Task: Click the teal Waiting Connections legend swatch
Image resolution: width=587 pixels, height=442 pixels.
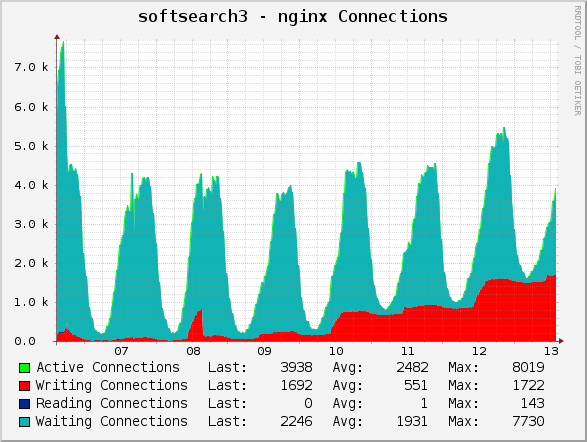Action: click(x=24, y=422)
